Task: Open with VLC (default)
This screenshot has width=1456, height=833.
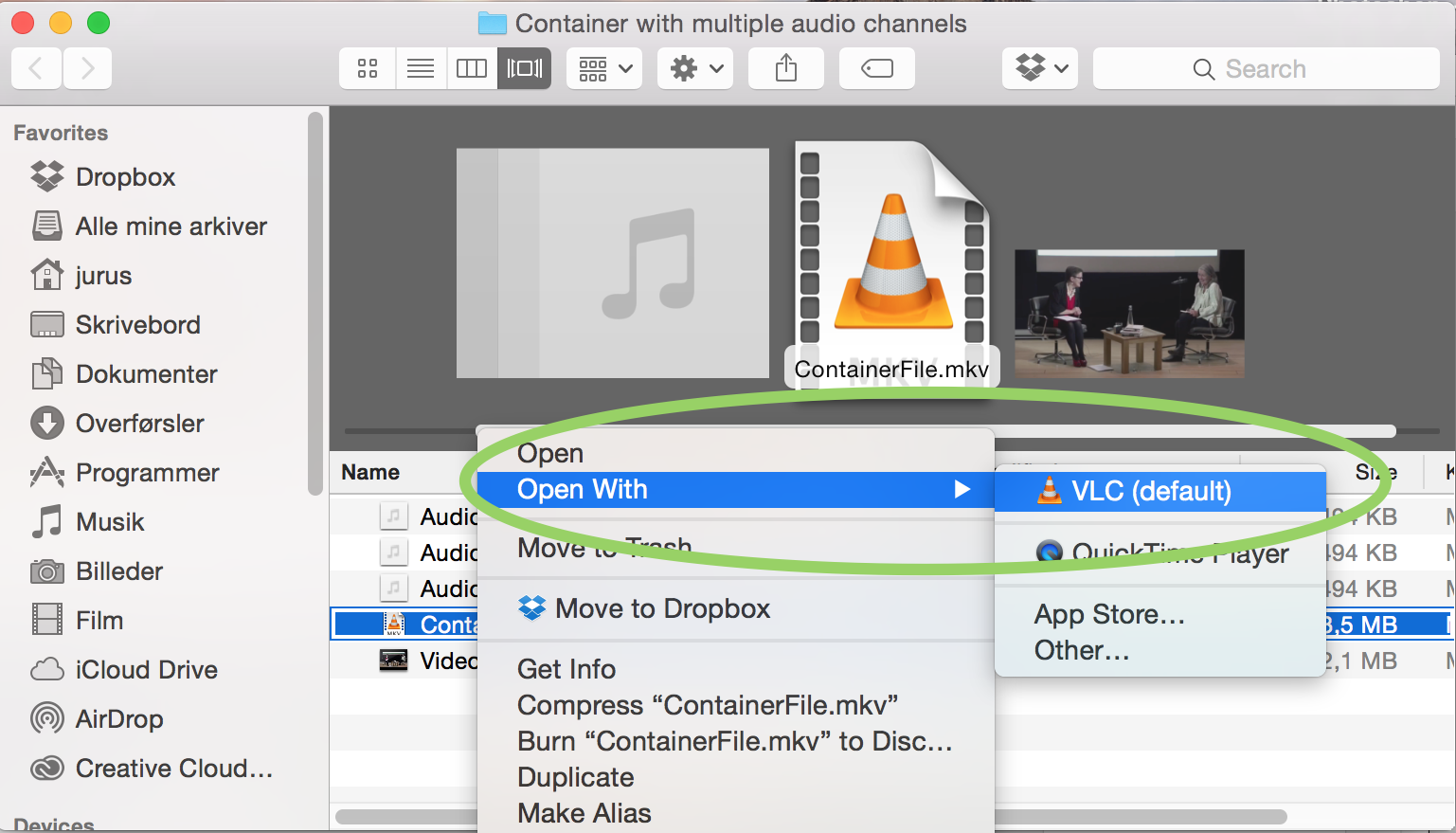Action: coord(1159,491)
